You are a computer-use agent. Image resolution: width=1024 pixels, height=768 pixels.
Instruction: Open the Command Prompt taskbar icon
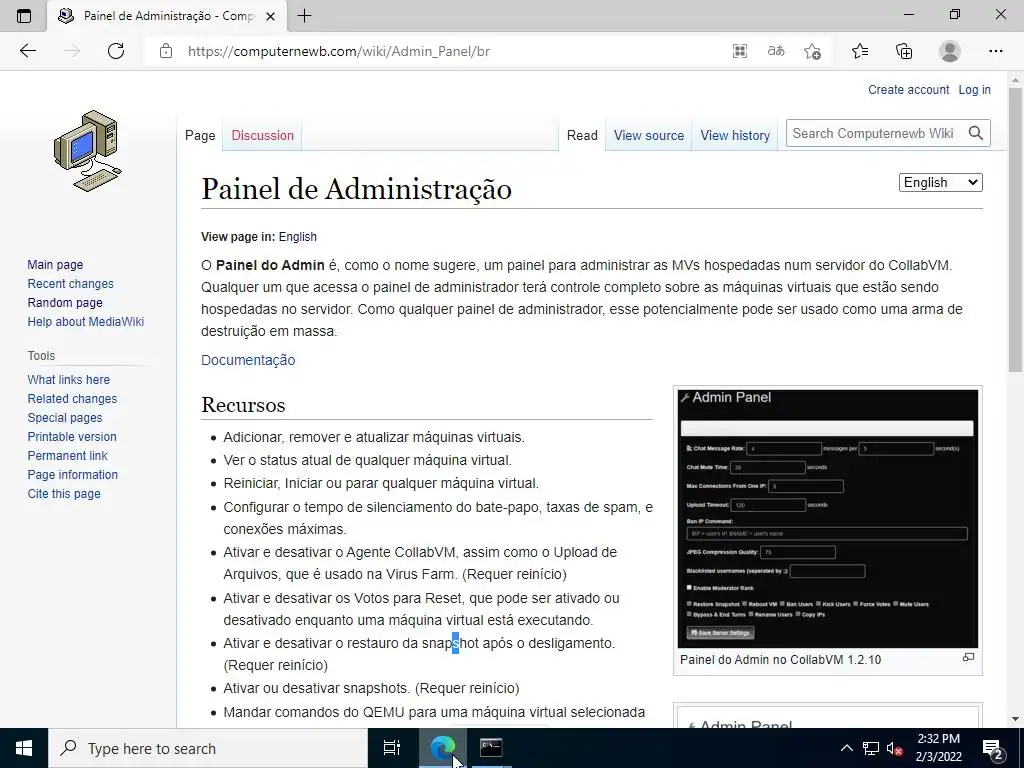491,748
